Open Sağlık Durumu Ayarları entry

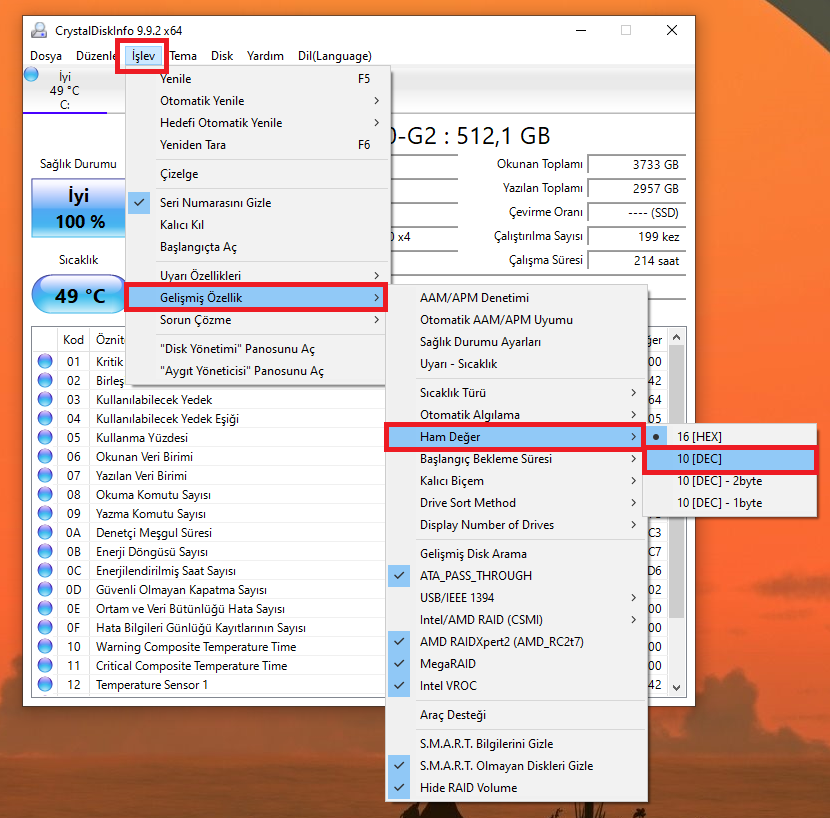517,342
